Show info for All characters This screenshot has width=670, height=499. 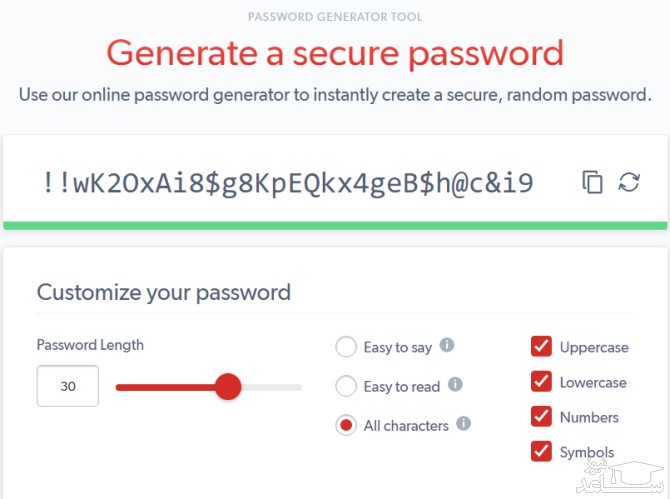[463, 423]
